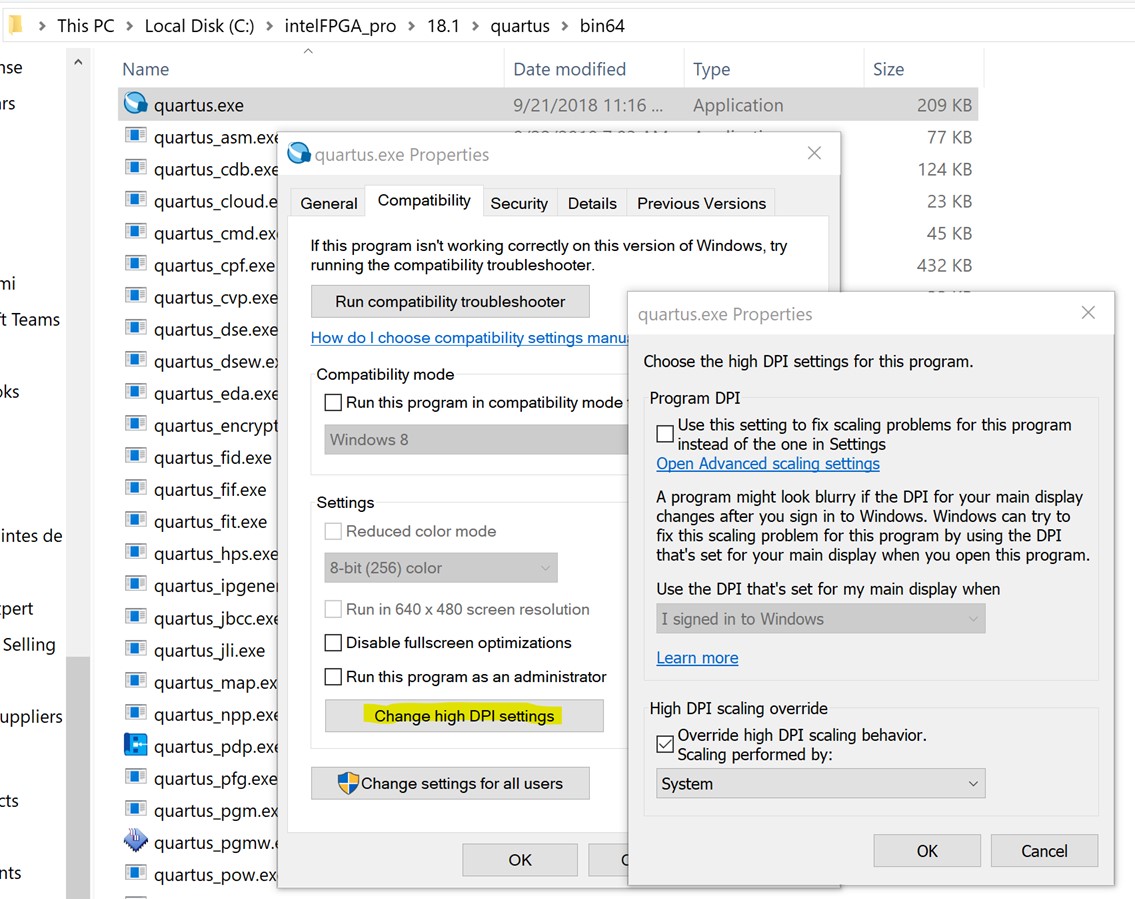
Task: Open the Details tab
Action: [592, 203]
